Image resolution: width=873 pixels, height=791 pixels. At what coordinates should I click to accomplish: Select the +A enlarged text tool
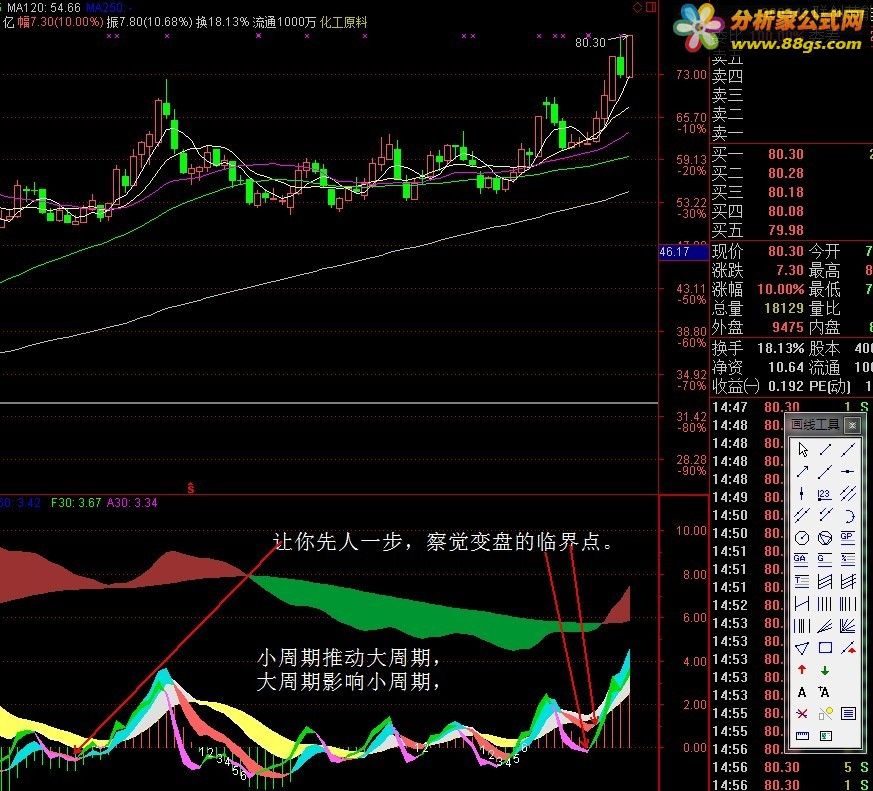(824, 692)
